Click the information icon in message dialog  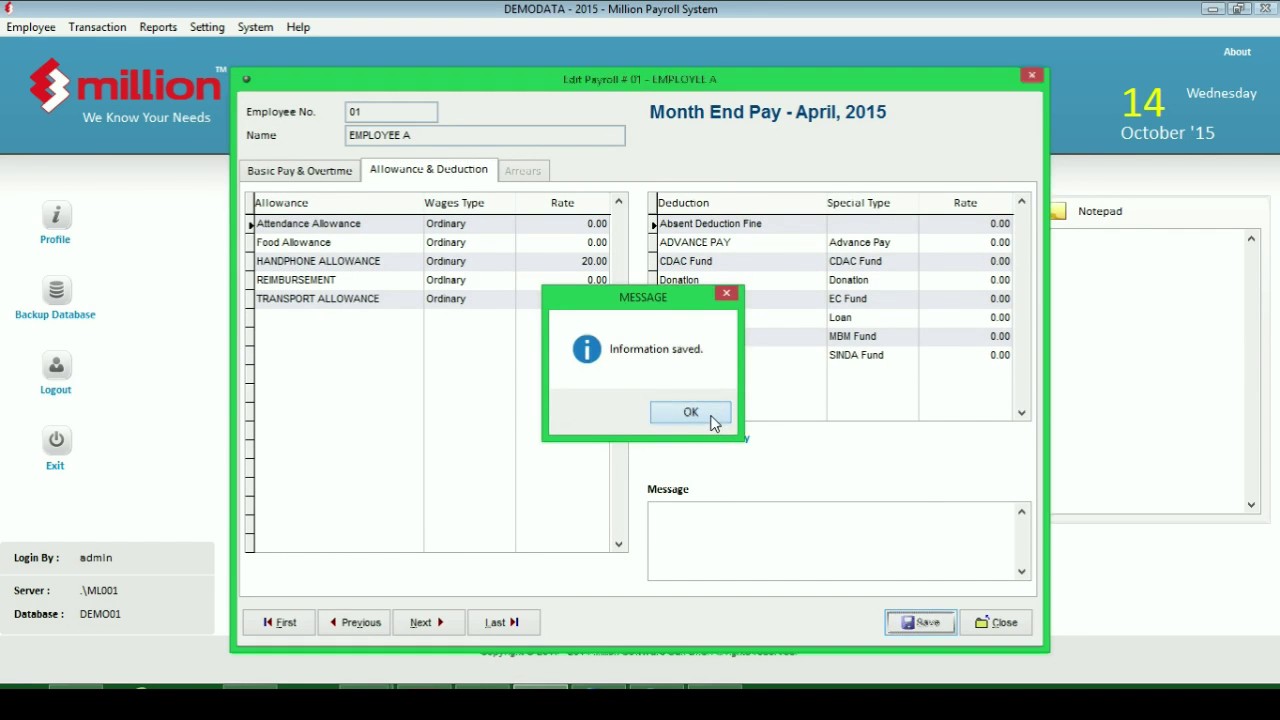[587, 349]
